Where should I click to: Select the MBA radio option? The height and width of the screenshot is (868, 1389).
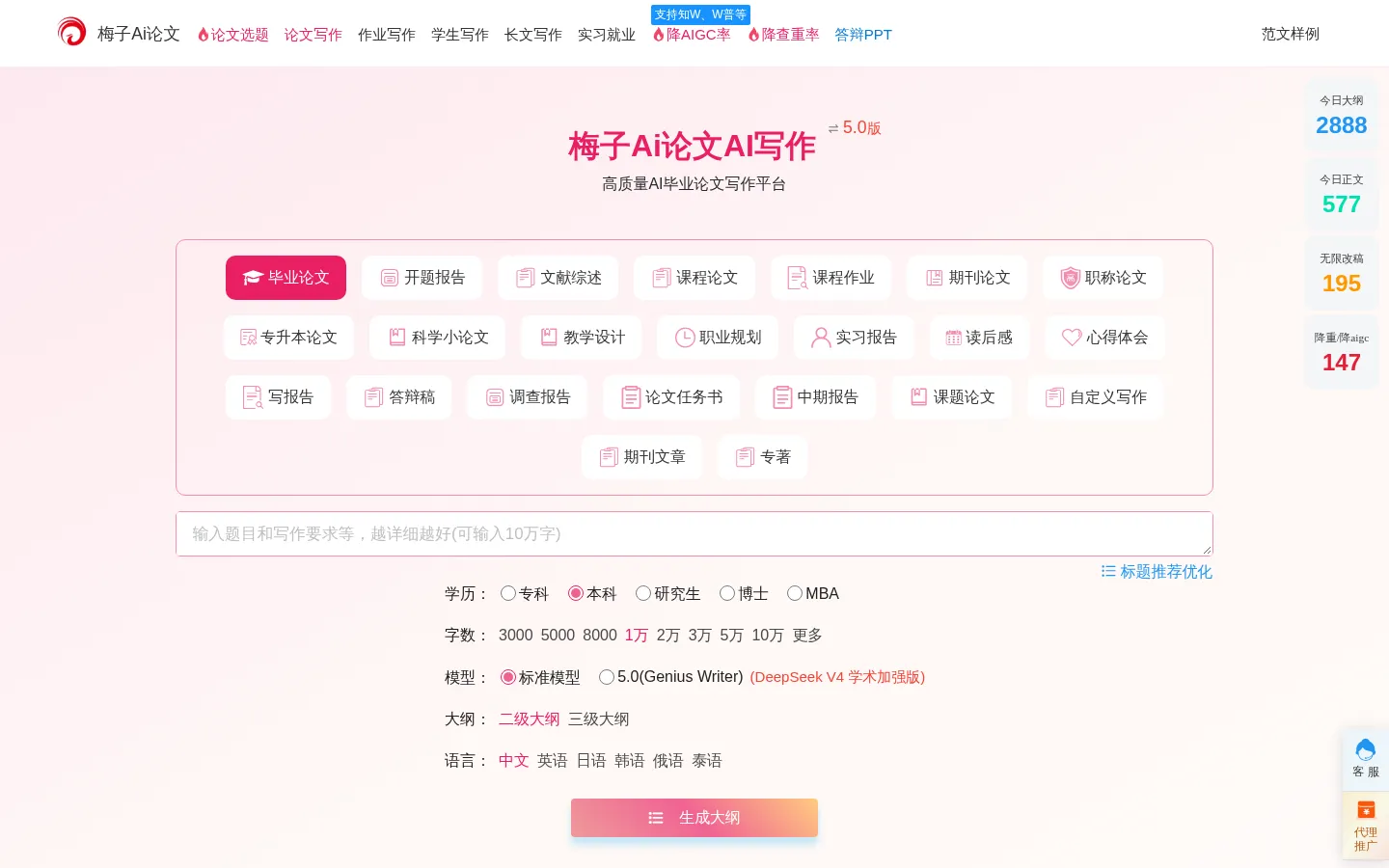click(795, 593)
